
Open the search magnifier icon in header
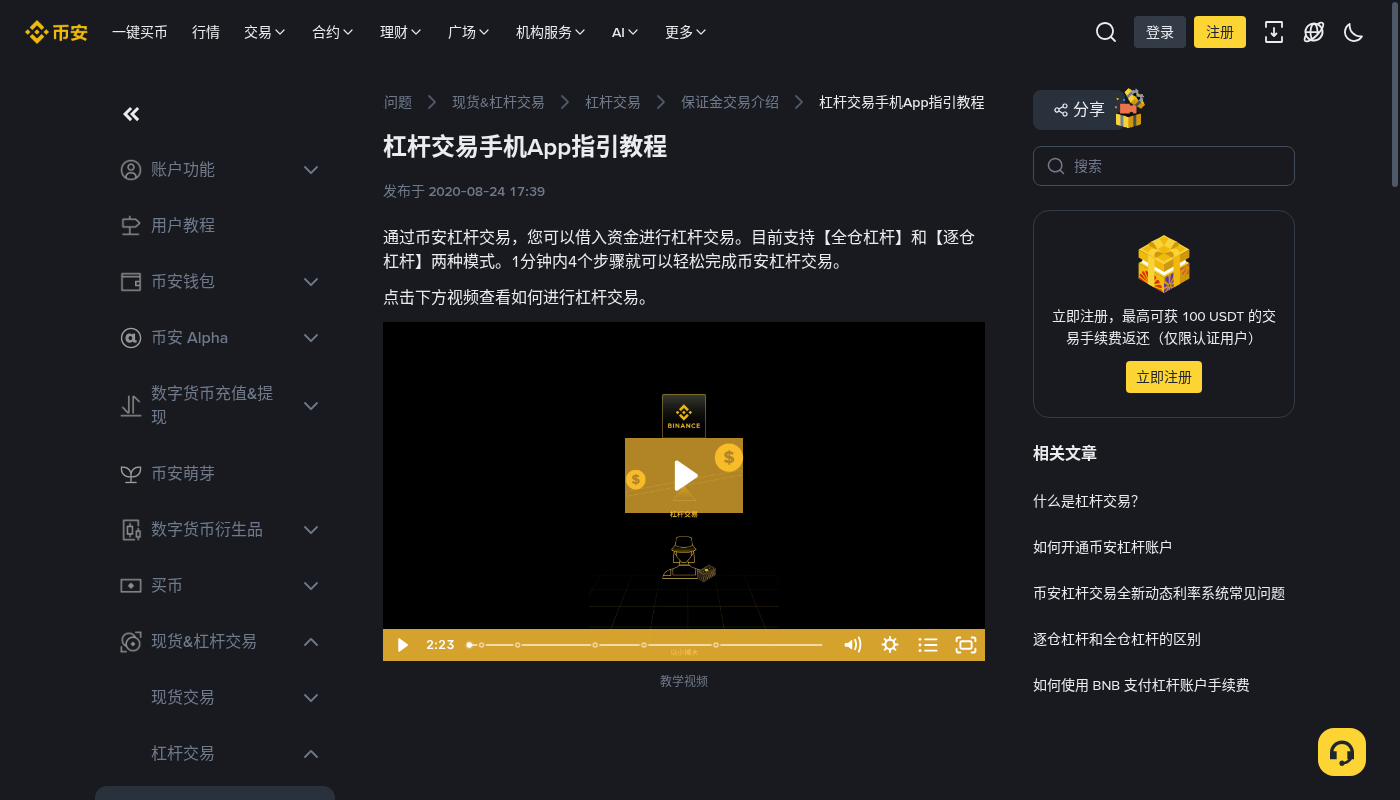click(1106, 32)
